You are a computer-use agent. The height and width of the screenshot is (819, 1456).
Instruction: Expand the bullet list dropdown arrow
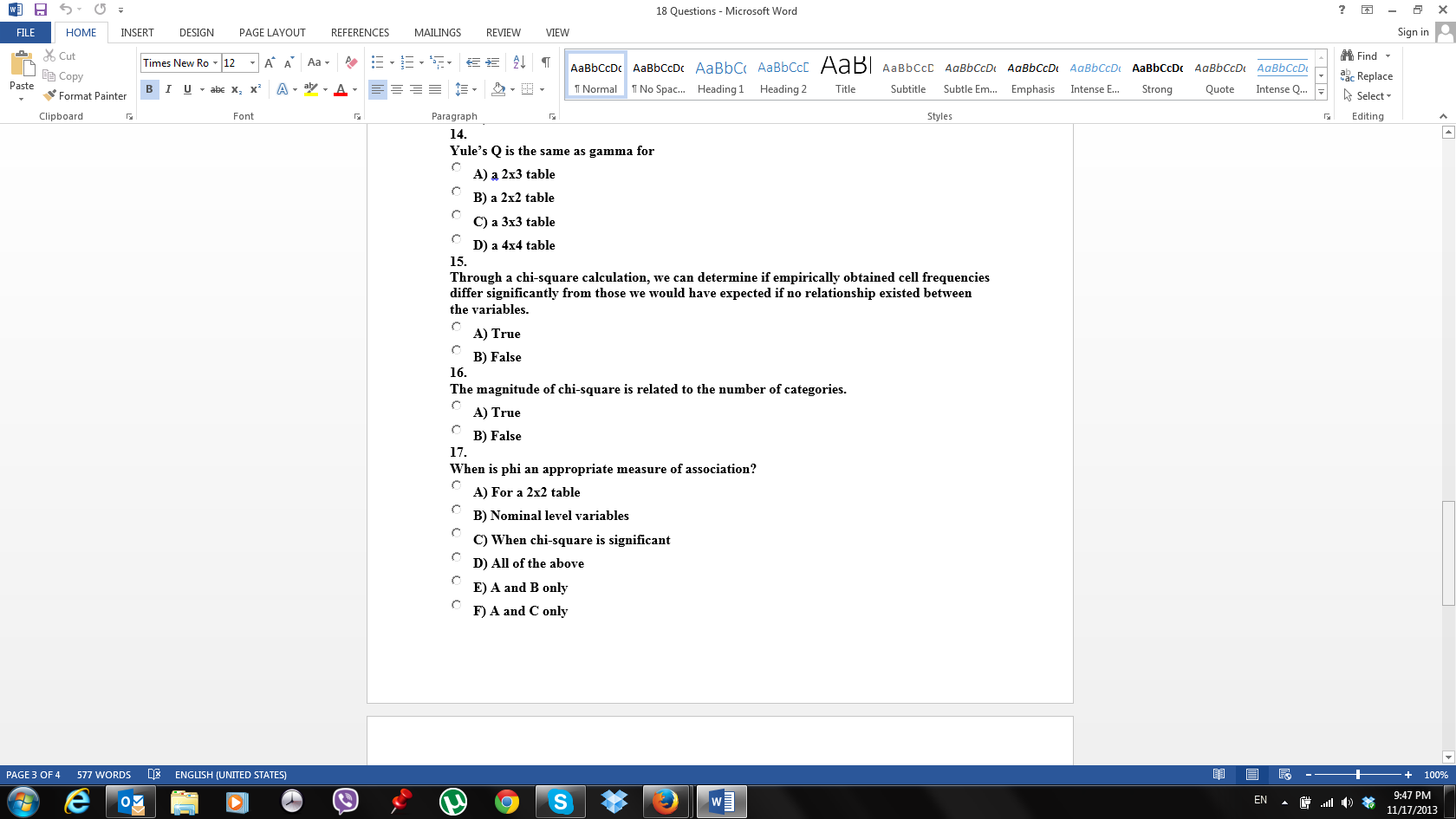point(392,62)
